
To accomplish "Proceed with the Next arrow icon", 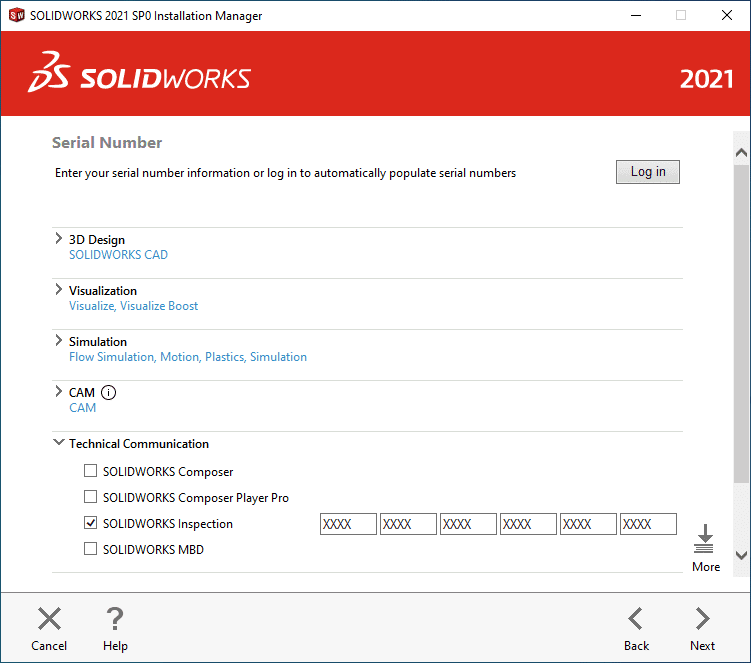I will point(702,618).
